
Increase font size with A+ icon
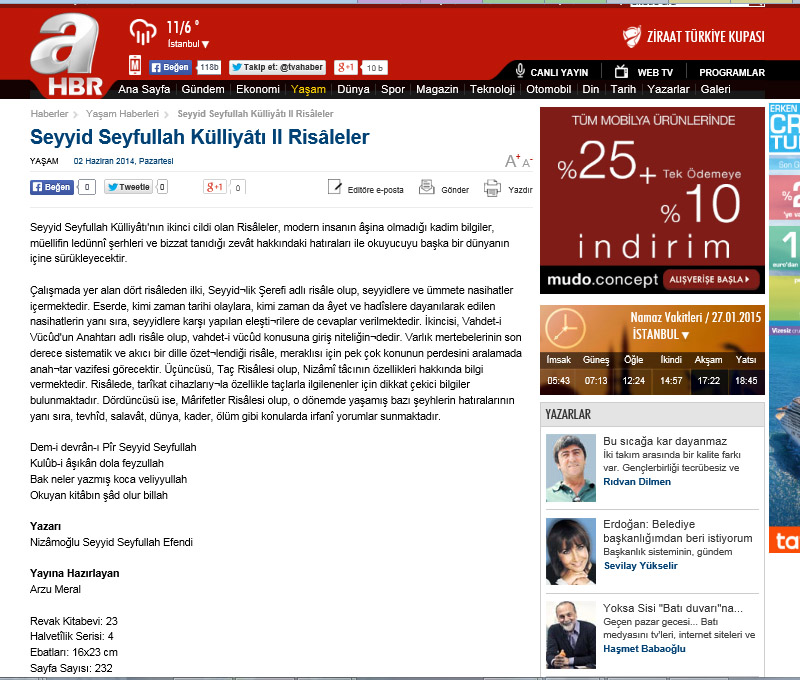[x=512, y=161]
